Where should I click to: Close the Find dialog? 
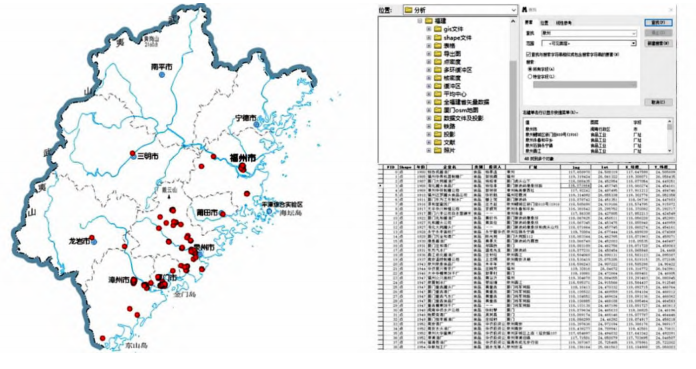671,10
